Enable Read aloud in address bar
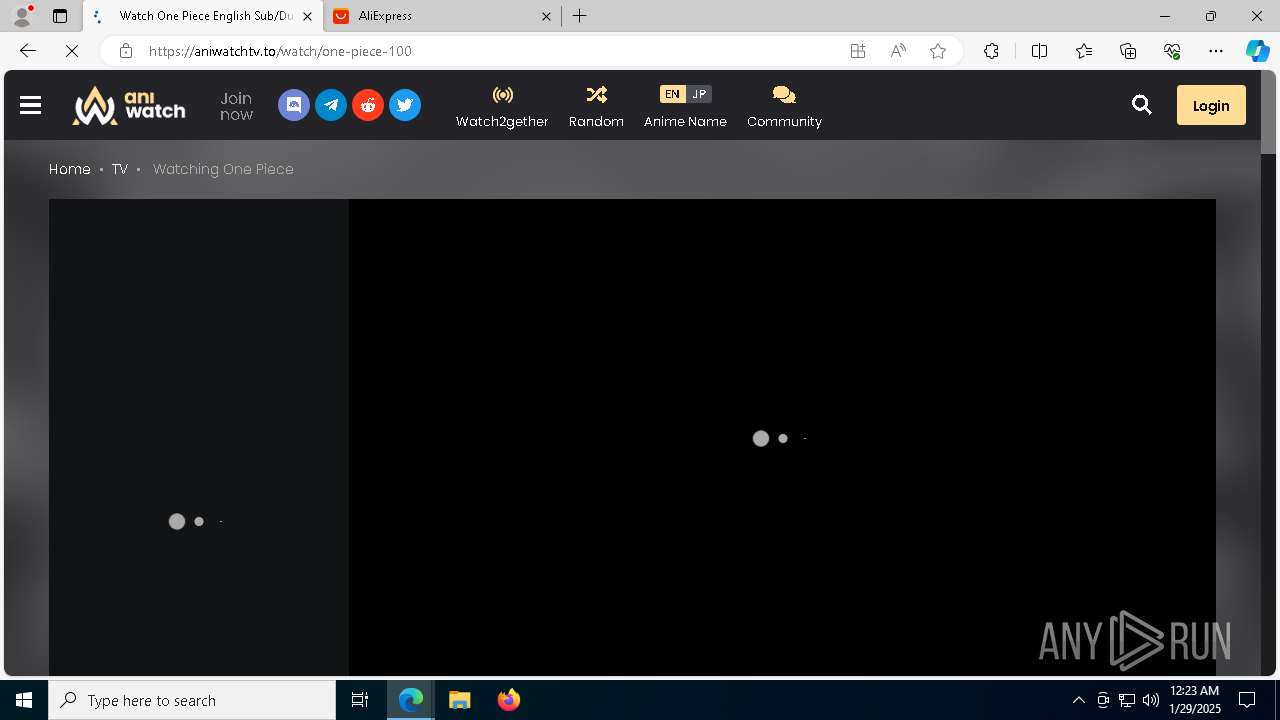This screenshot has width=1280, height=720. tap(898, 51)
